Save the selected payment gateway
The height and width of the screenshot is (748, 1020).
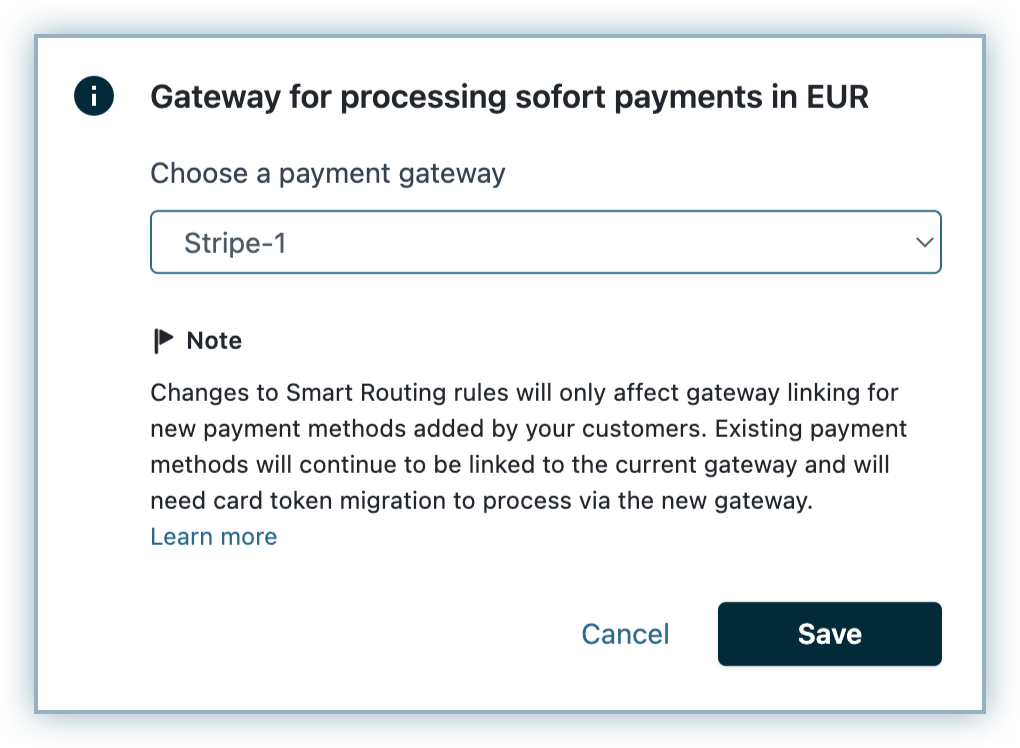click(x=829, y=634)
